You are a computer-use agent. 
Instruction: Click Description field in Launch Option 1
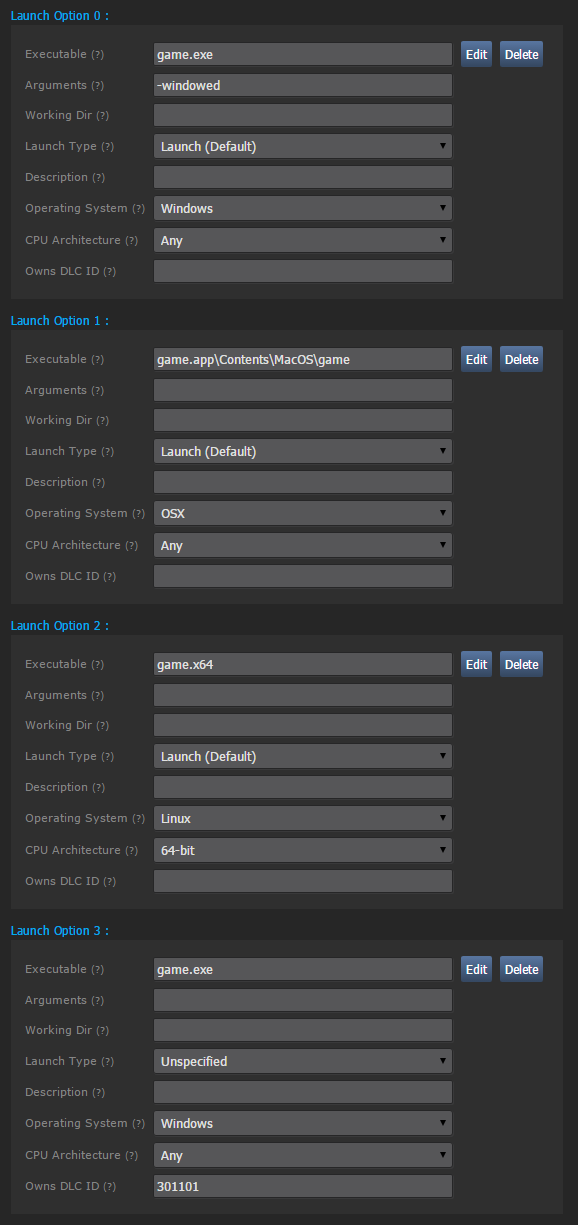tap(303, 482)
